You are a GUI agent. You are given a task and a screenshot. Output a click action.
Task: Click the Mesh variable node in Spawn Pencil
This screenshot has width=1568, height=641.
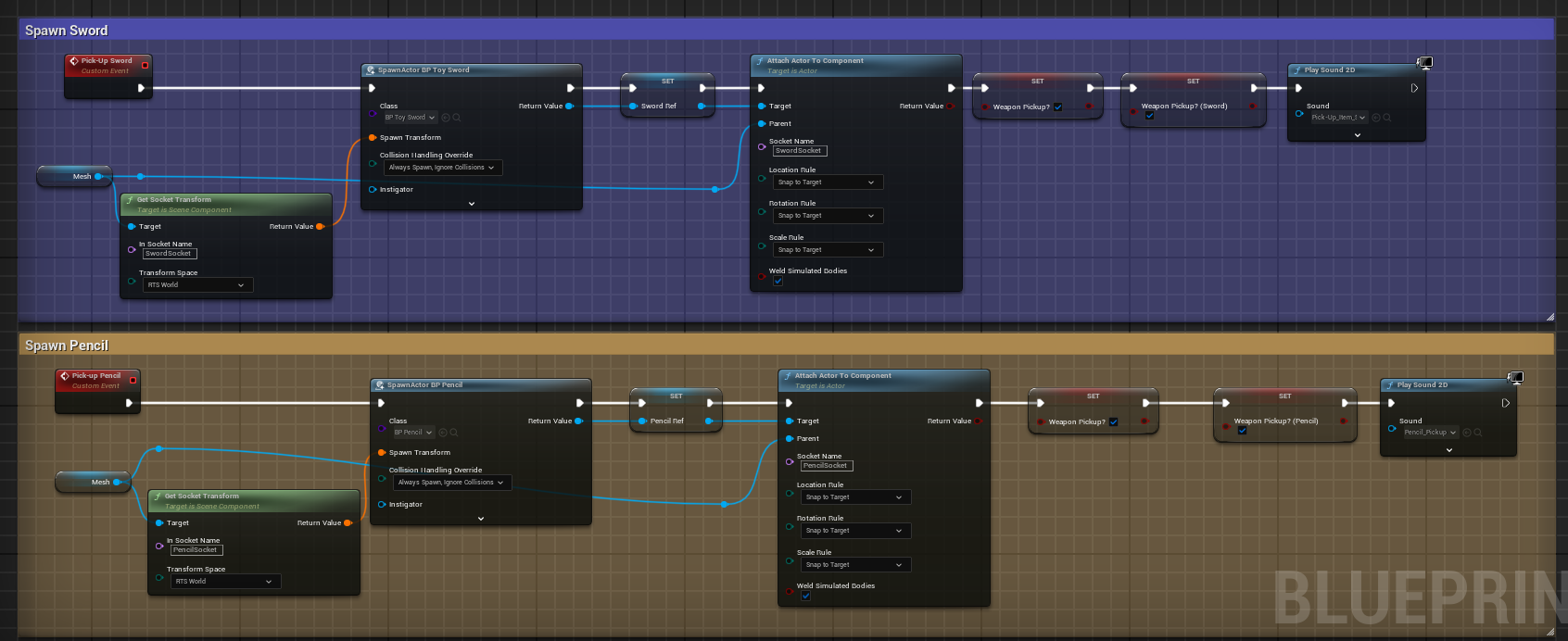(93, 482)
